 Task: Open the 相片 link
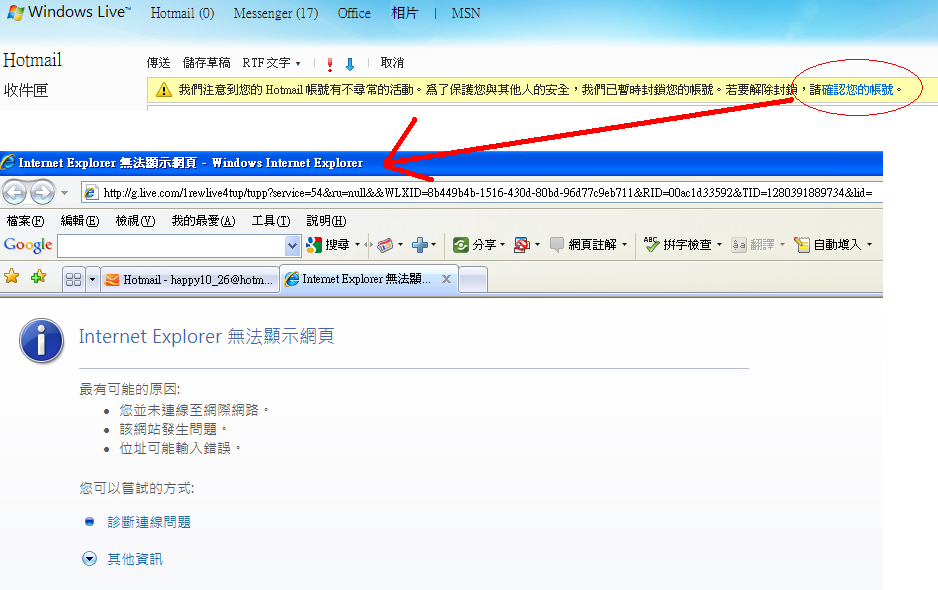tap(404, 13)
